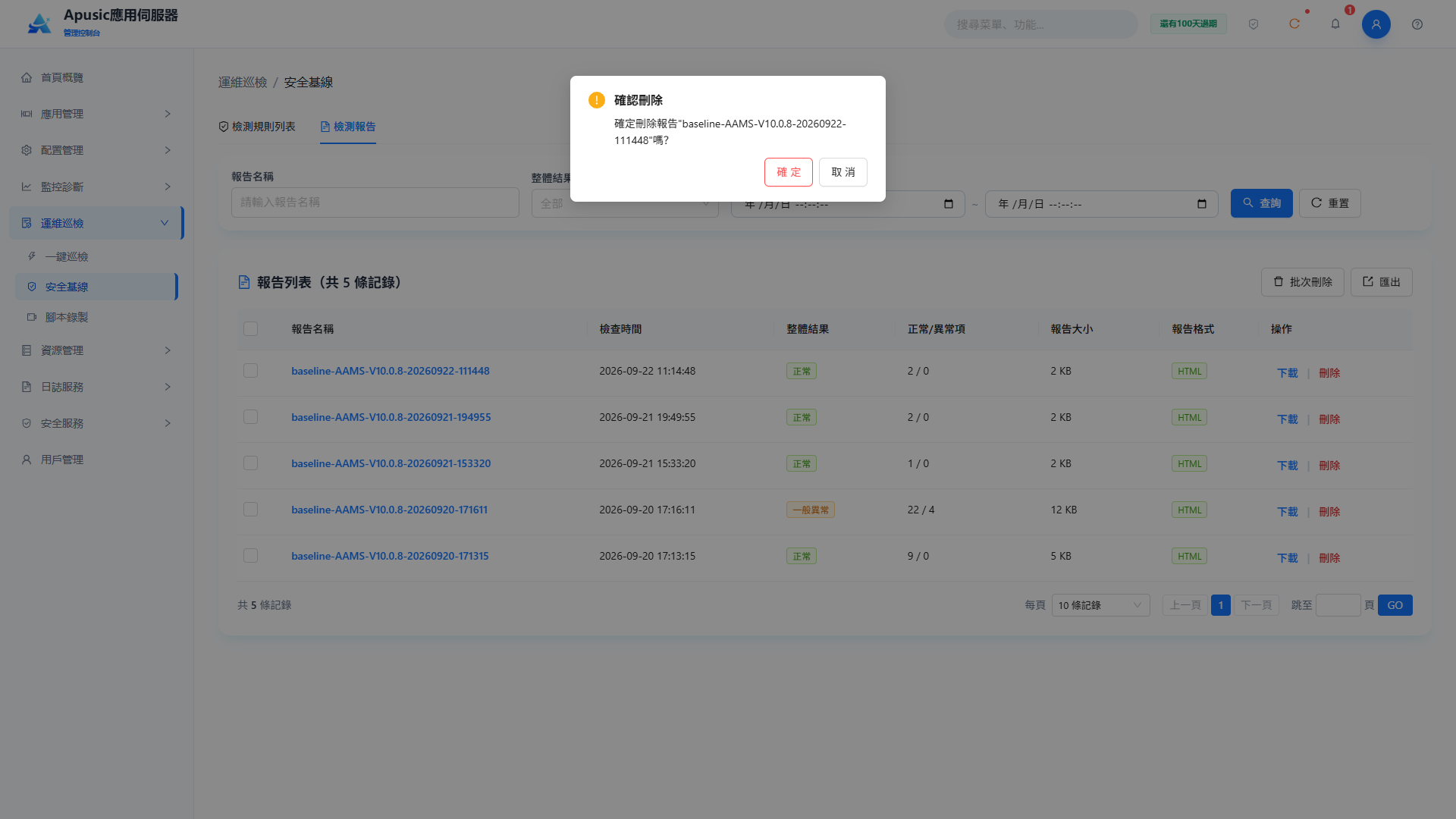This screenshot has width=1456, height=819.
Task: Click the Apusic logo icon
Action: pyautogui.click(x=39, y=24)
